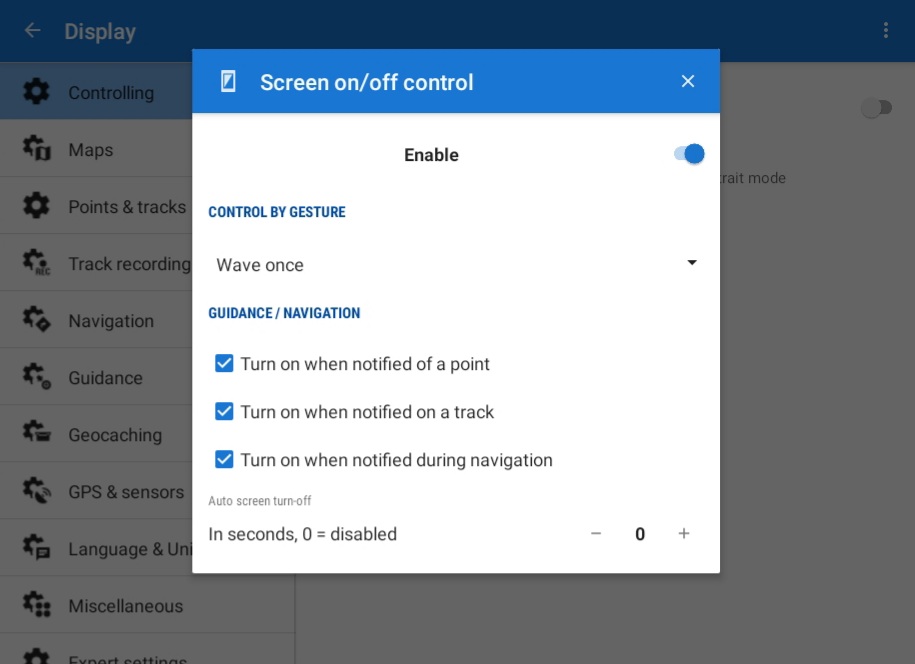Screen dimensions: 915x664
Task: Click the Geocaching settings icon
Action: [36, 435]
